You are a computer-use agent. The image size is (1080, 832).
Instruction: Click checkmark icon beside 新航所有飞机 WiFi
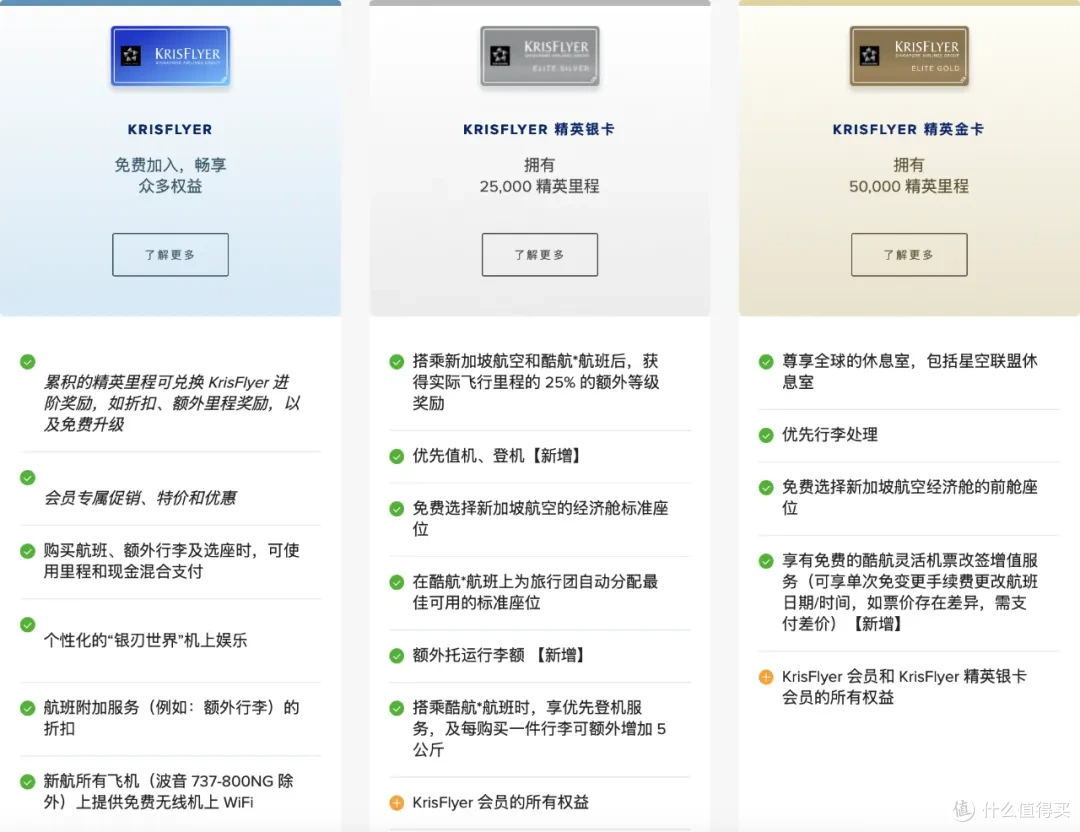[x=28, y=782]
